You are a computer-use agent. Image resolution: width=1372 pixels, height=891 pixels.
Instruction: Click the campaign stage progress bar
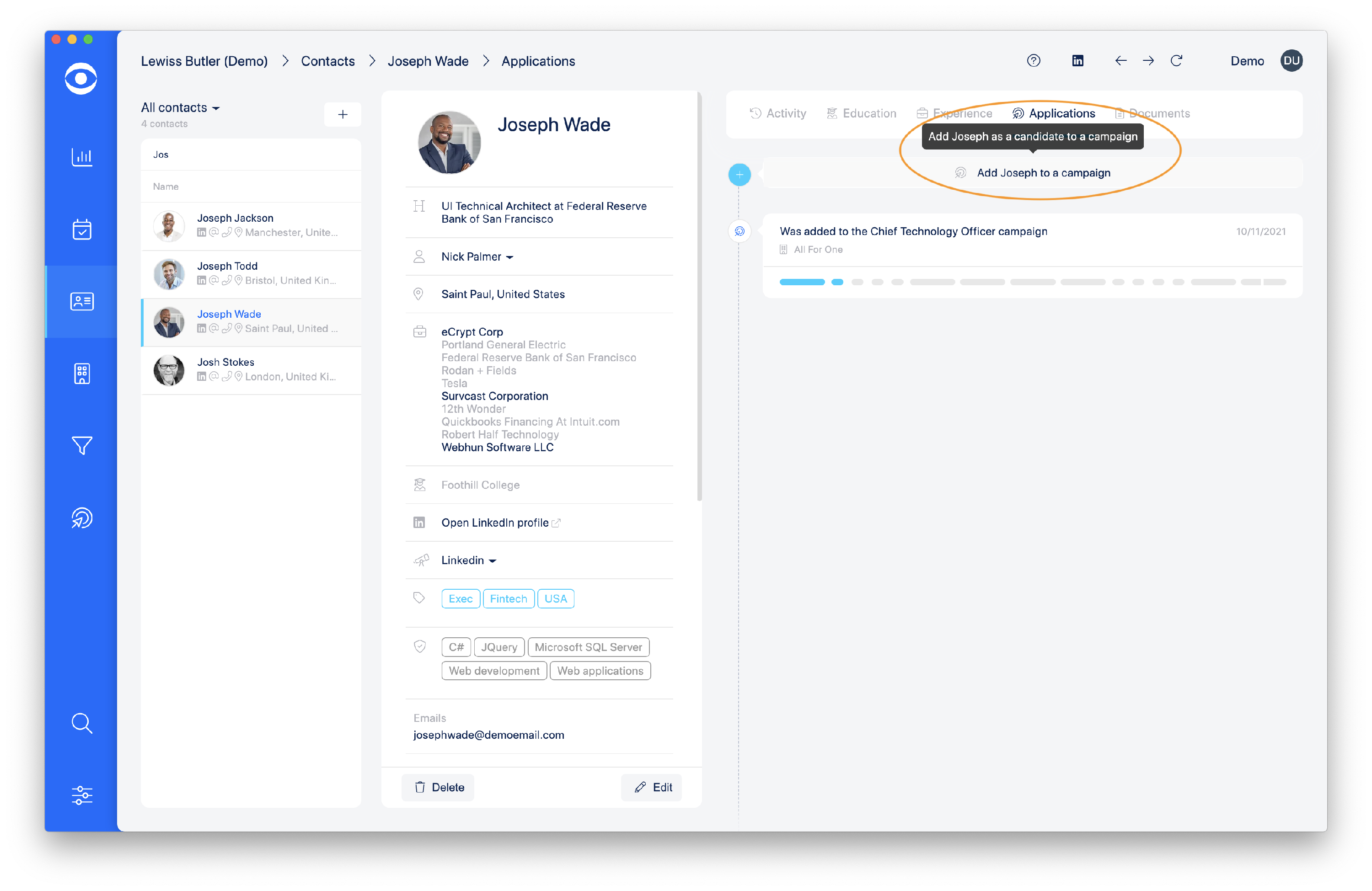click(1032, 283)
